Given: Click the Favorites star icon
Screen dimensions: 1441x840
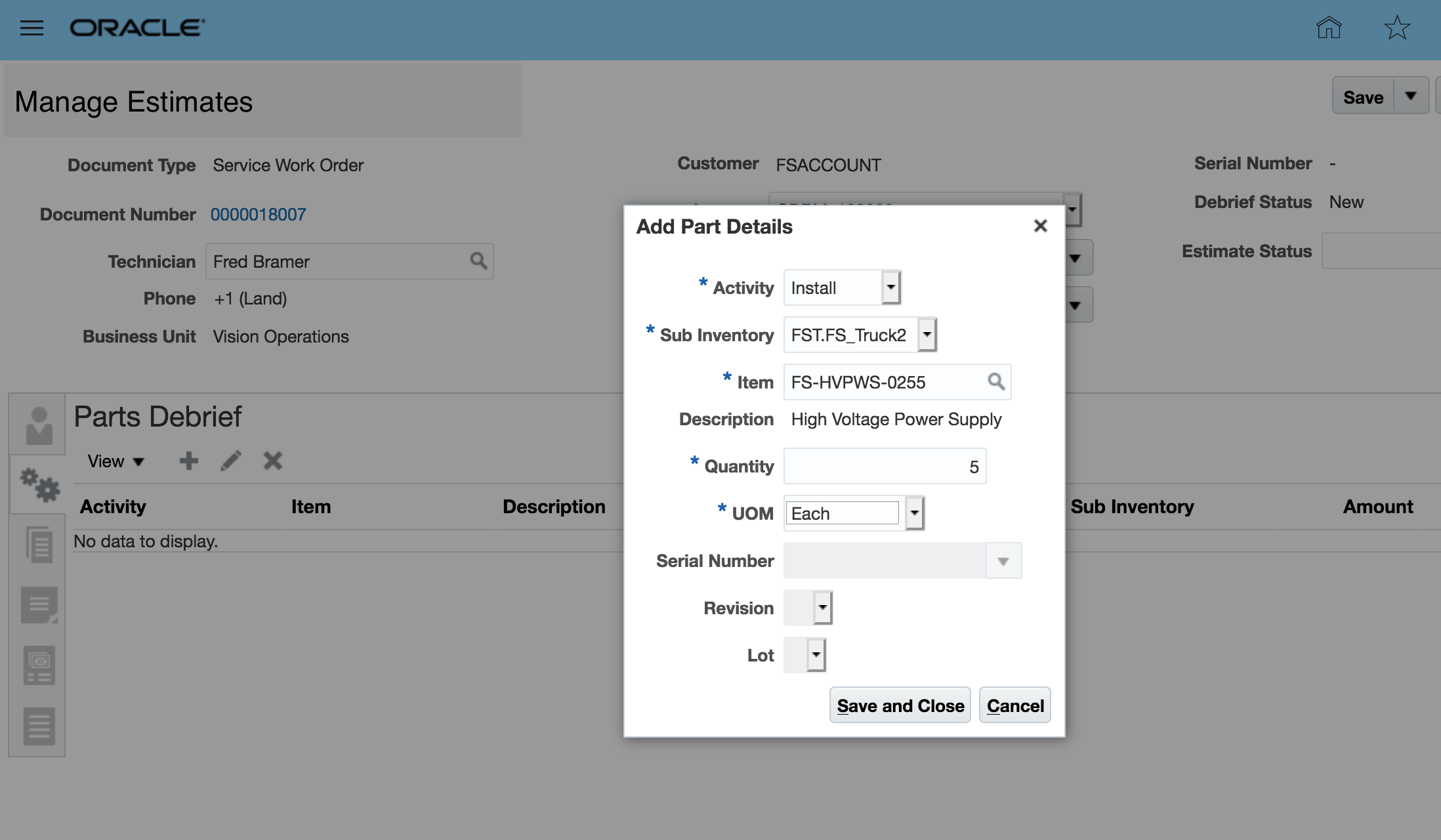Looking at the screenshot, I should 1397,28.
